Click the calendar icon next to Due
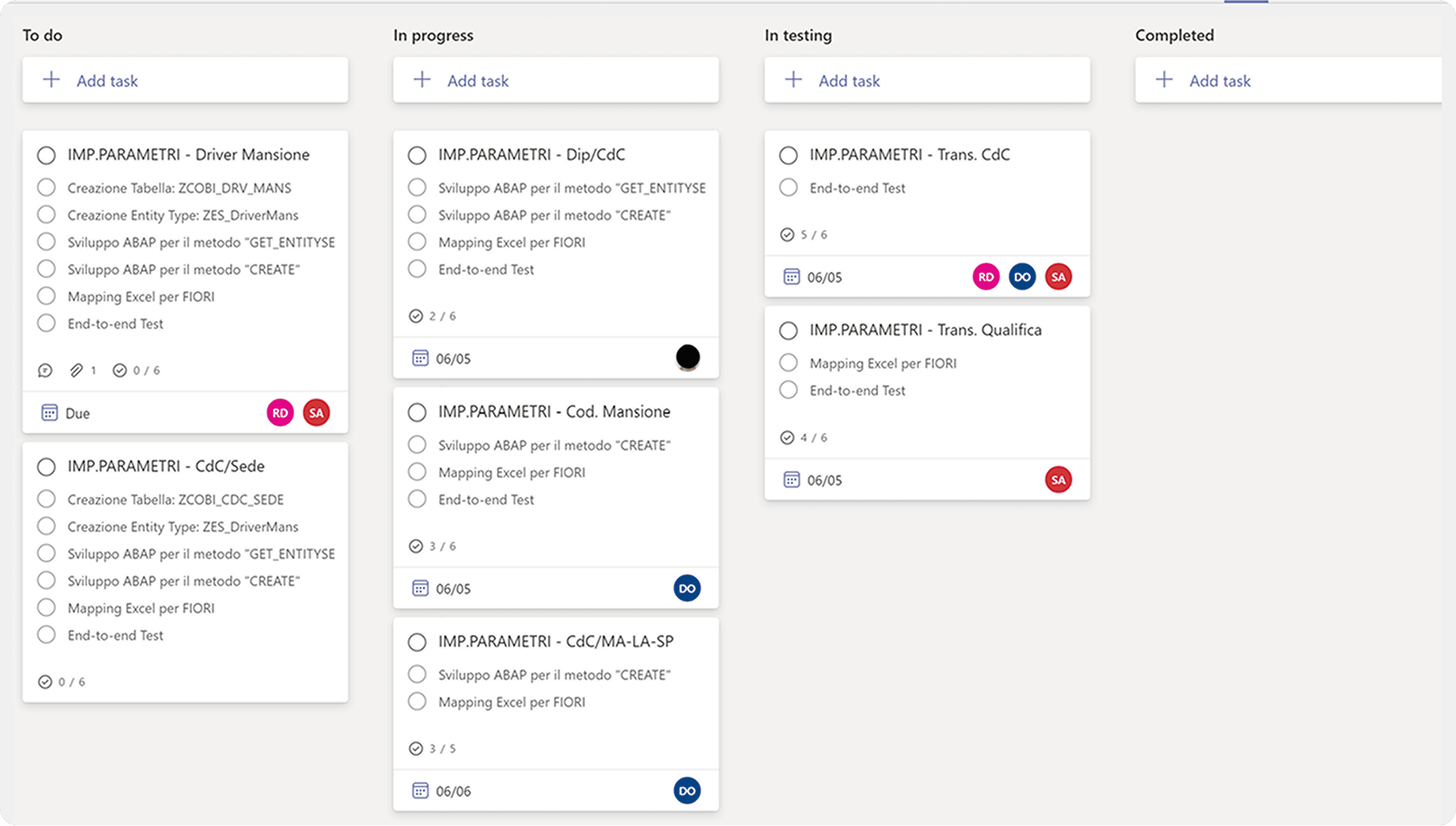Screen dimensions: 1456x826 click(x=49, y=412)
